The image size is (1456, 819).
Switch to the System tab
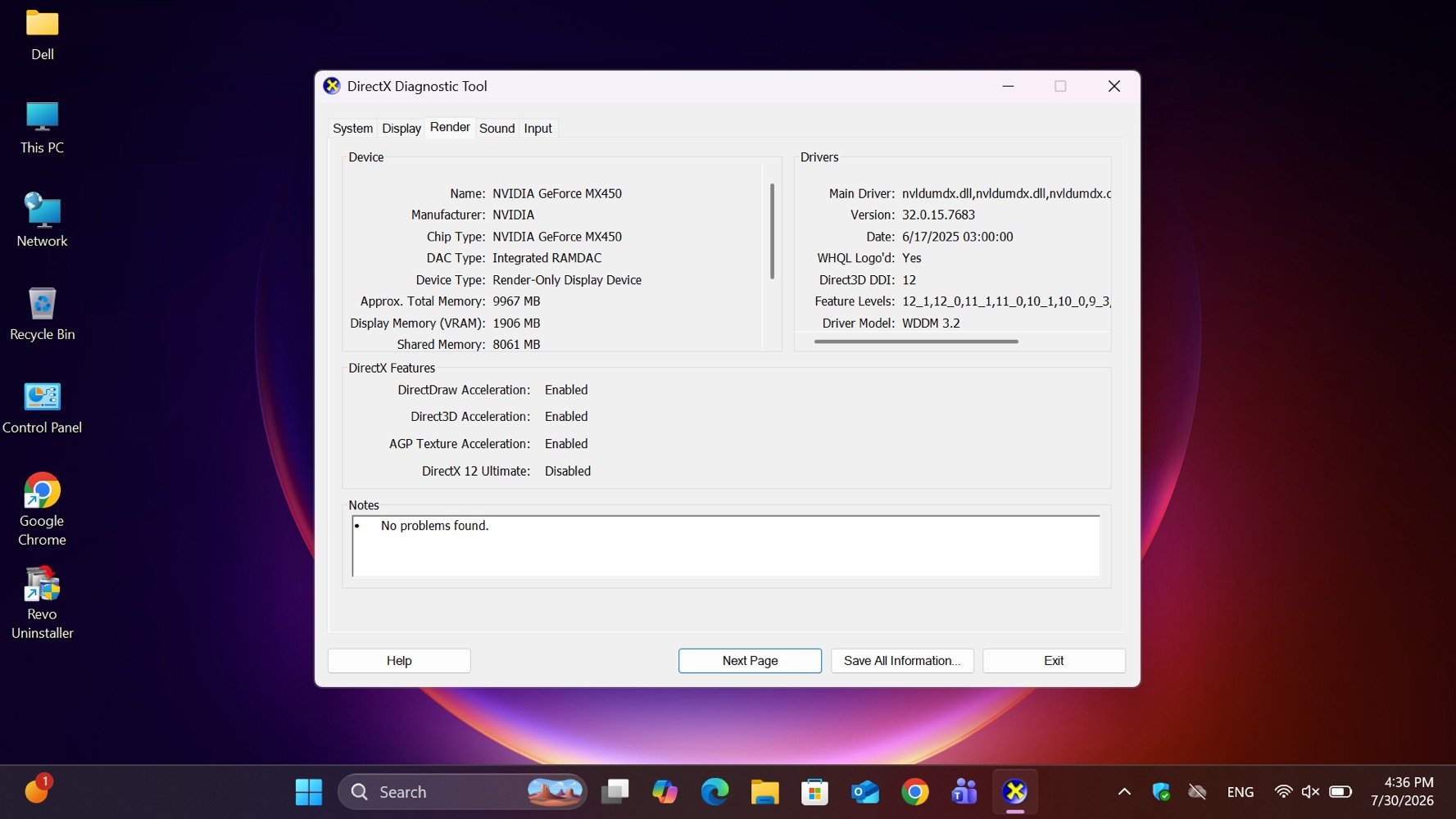[x=352, y=129]
